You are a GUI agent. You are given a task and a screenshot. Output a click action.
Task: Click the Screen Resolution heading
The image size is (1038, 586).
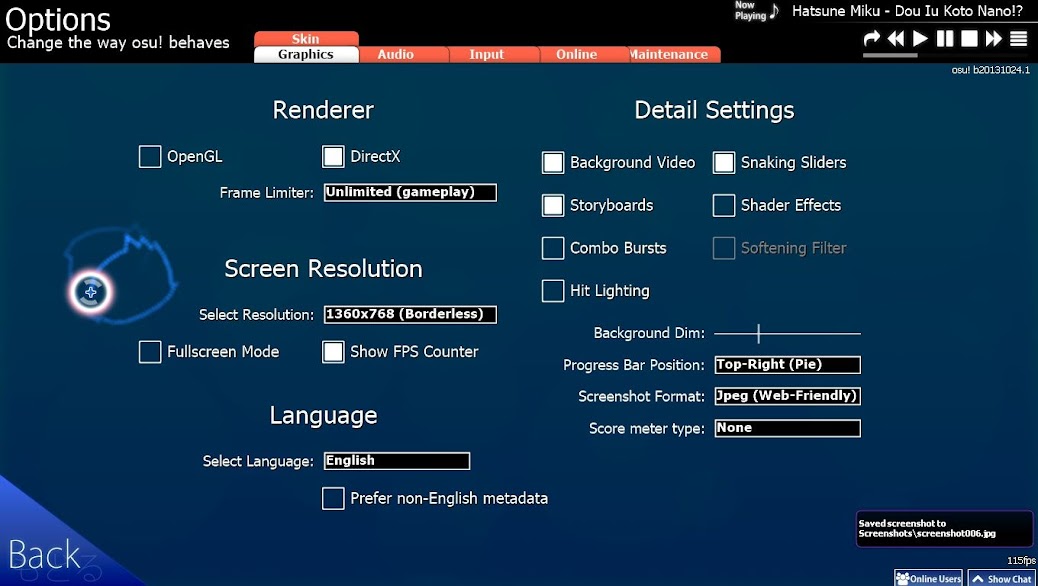[x=323, y=269]
